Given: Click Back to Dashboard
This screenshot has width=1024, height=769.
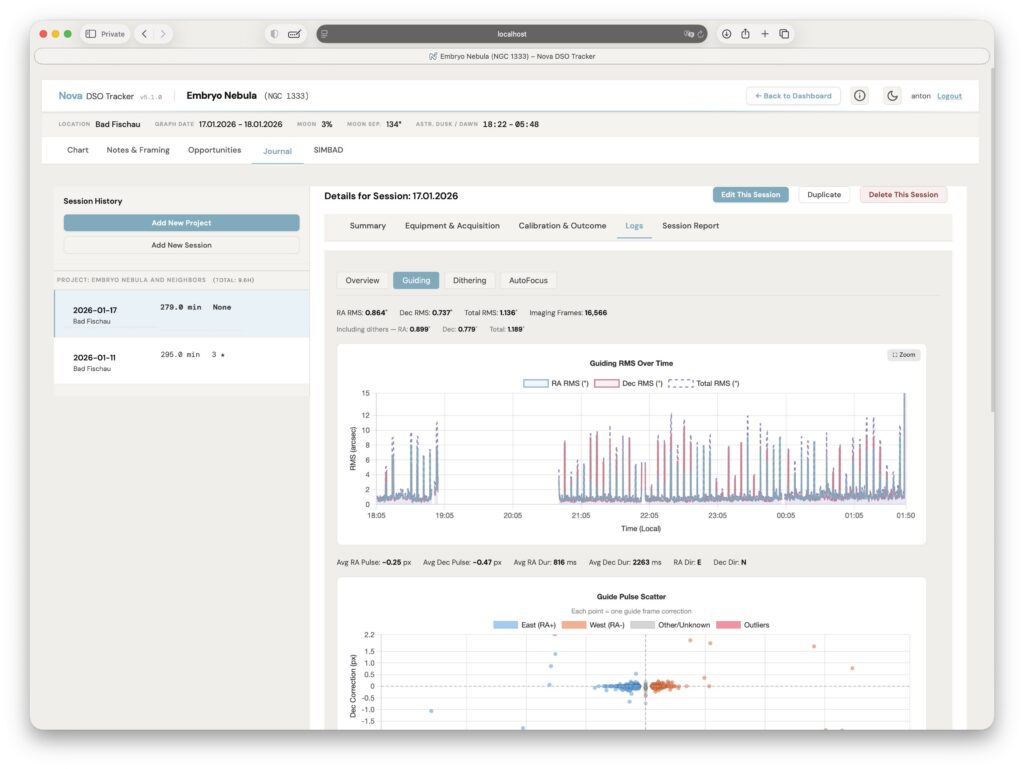Looking at the screenshot, I should click(792, 95).
